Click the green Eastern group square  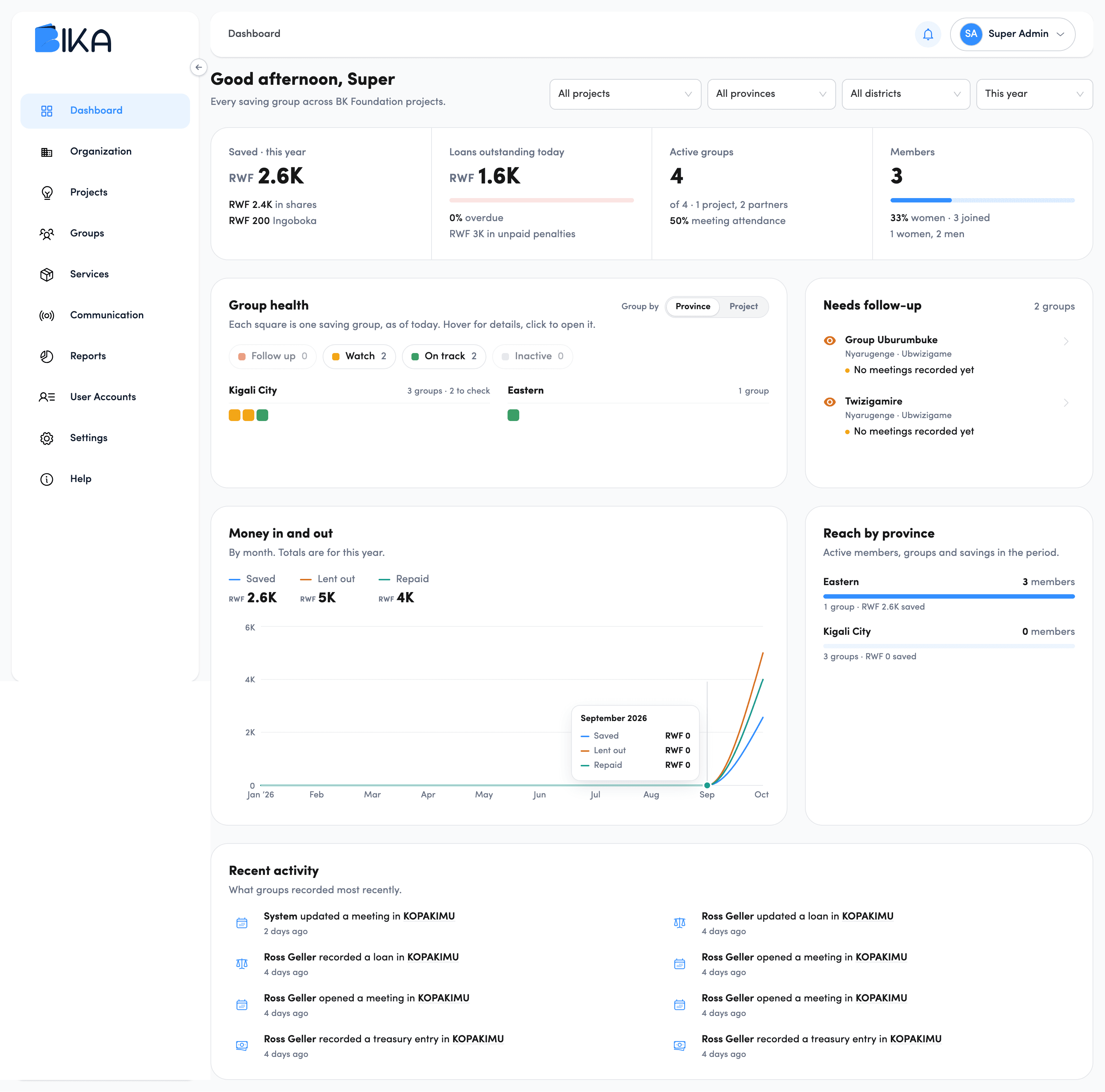[x=513, y=415]
